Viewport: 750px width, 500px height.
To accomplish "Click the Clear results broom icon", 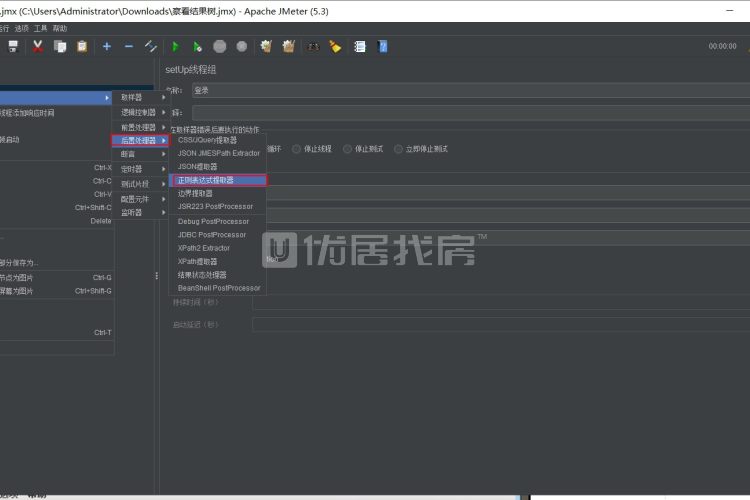I will pyautogui.click(x=266, y=46).
